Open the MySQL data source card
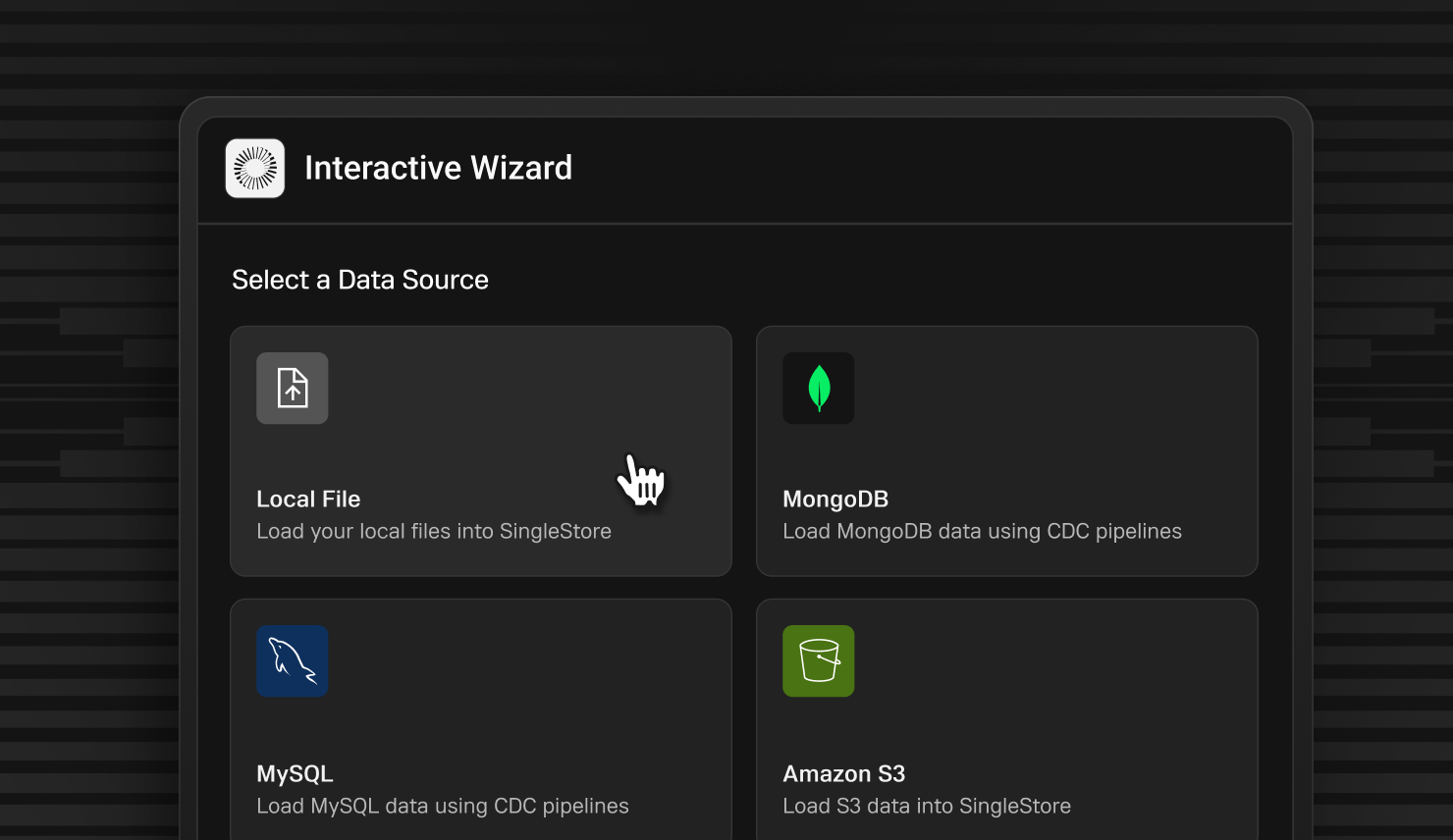 click(480, 718)
